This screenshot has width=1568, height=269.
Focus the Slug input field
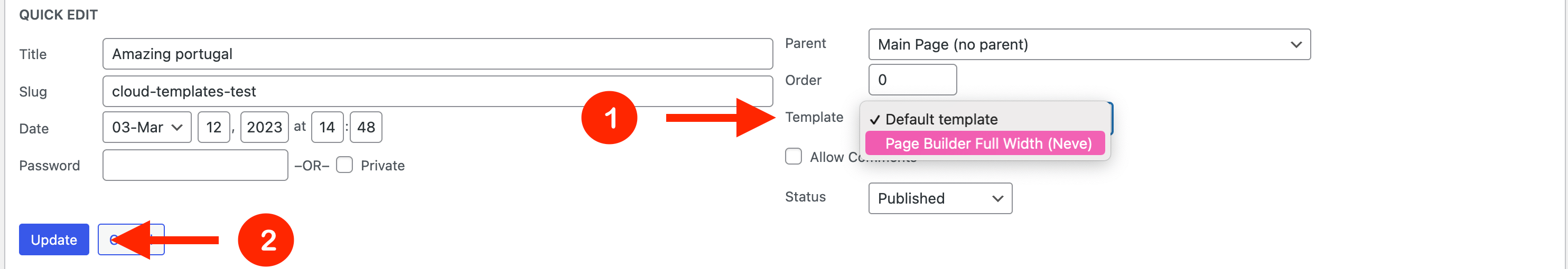click(x=437, y=91)
